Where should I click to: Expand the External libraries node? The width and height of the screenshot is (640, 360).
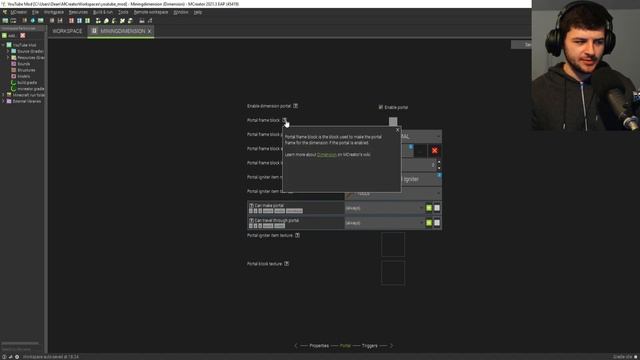tap(3, 101)
